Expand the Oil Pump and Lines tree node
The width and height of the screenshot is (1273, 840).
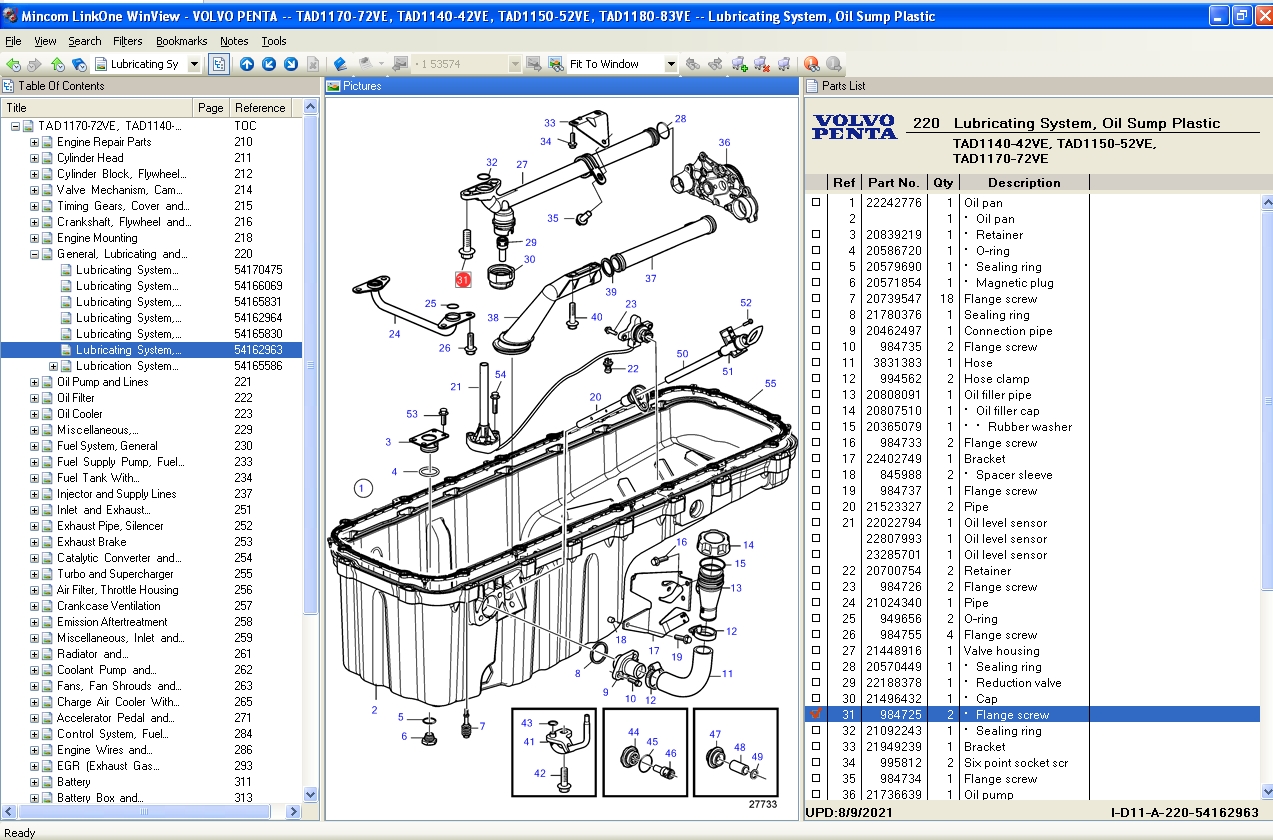35,382
